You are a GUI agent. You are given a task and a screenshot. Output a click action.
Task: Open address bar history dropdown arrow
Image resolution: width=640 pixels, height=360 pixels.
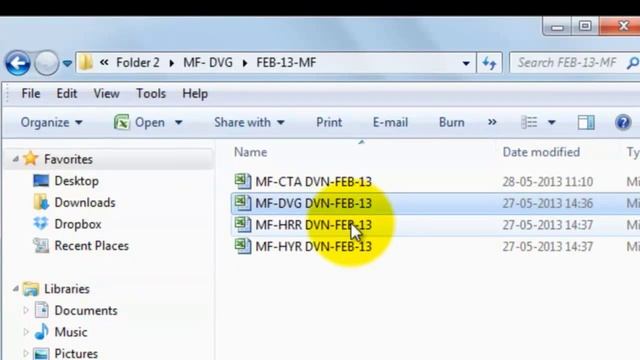tap(466, 63)
